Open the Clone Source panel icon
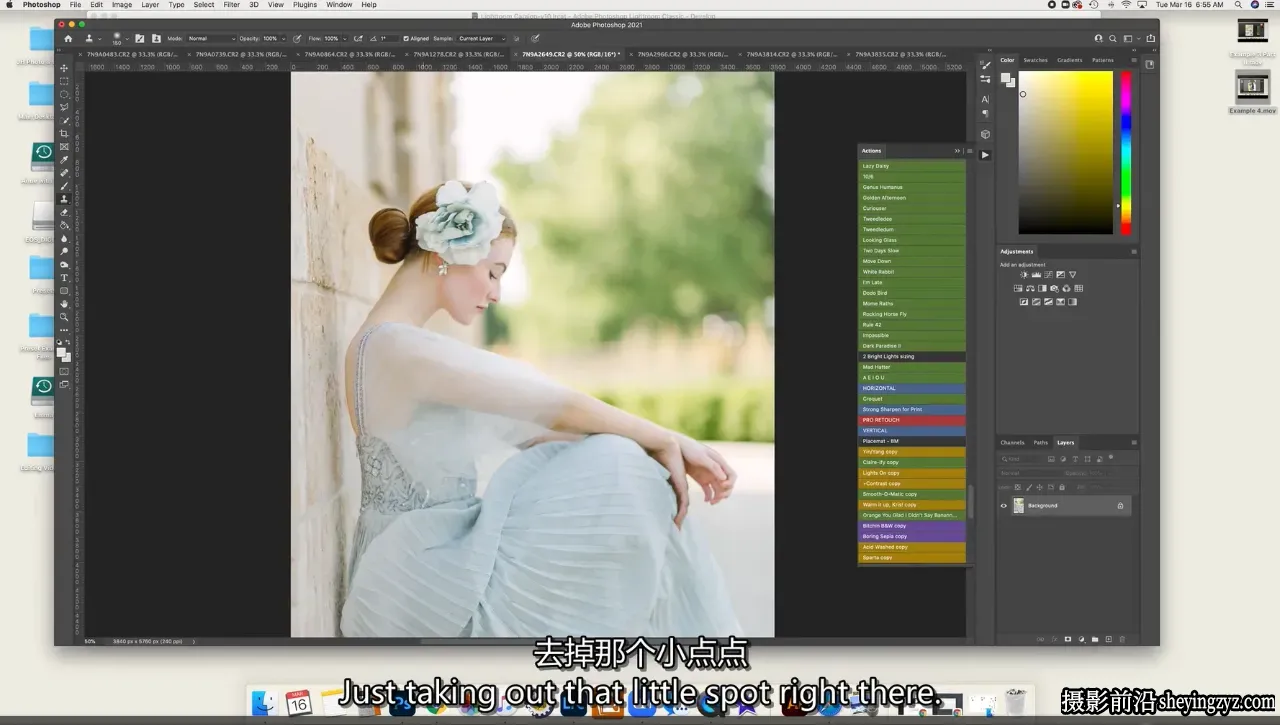The height and width of the screenshot is (725, 1280). click(x=156, y=38)
